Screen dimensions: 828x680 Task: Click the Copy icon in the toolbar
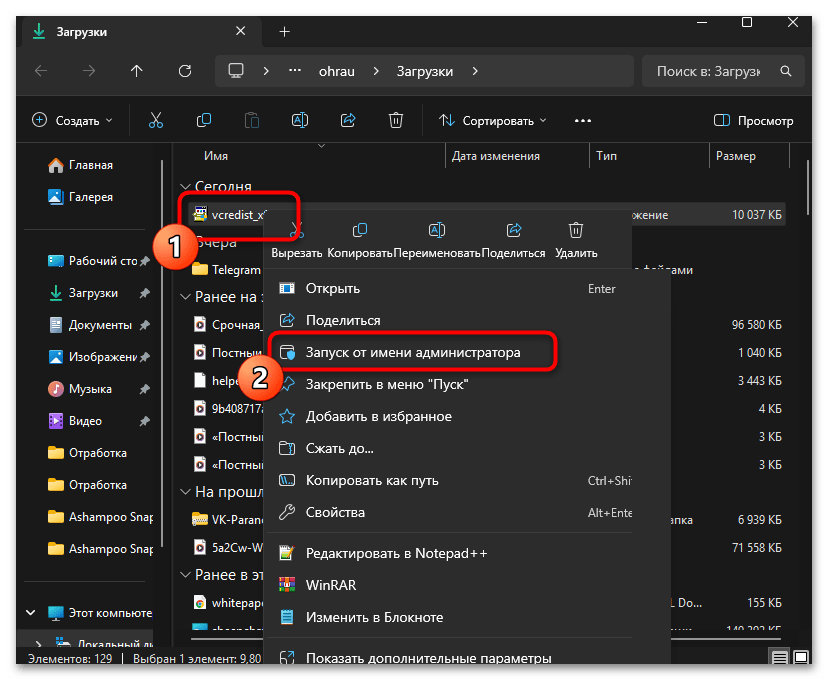(204, 121)
